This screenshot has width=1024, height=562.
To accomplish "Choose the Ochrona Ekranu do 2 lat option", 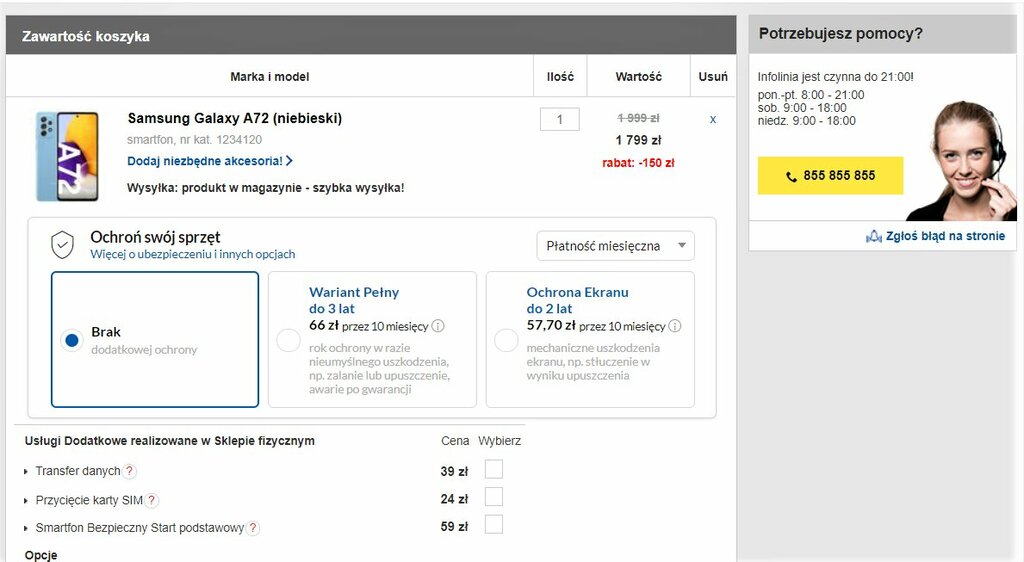I will [506, 340].
